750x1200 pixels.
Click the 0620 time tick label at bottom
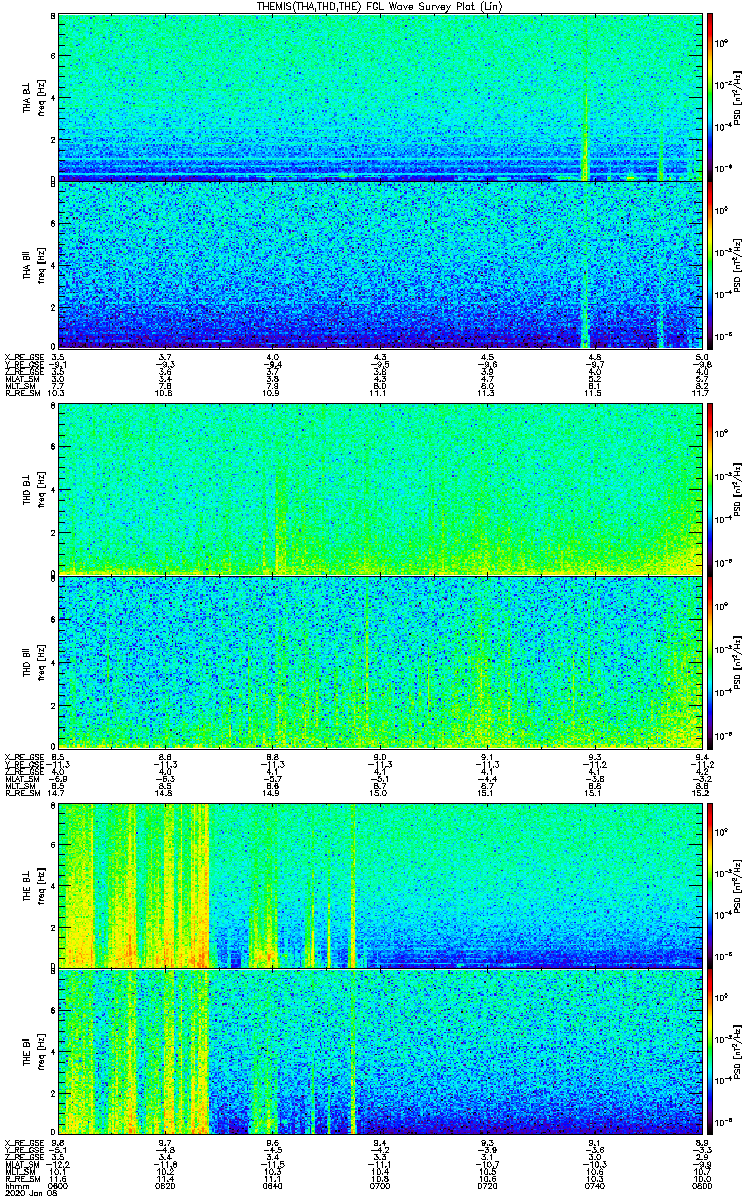coord(165,1186)
